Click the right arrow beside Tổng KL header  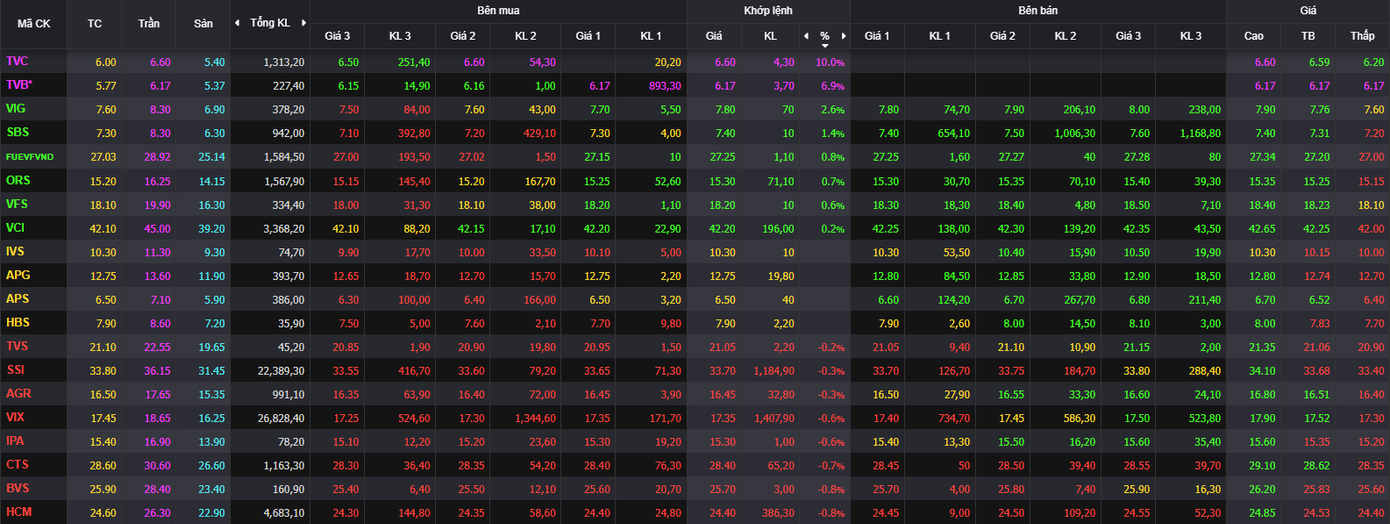tap(302, 22)
